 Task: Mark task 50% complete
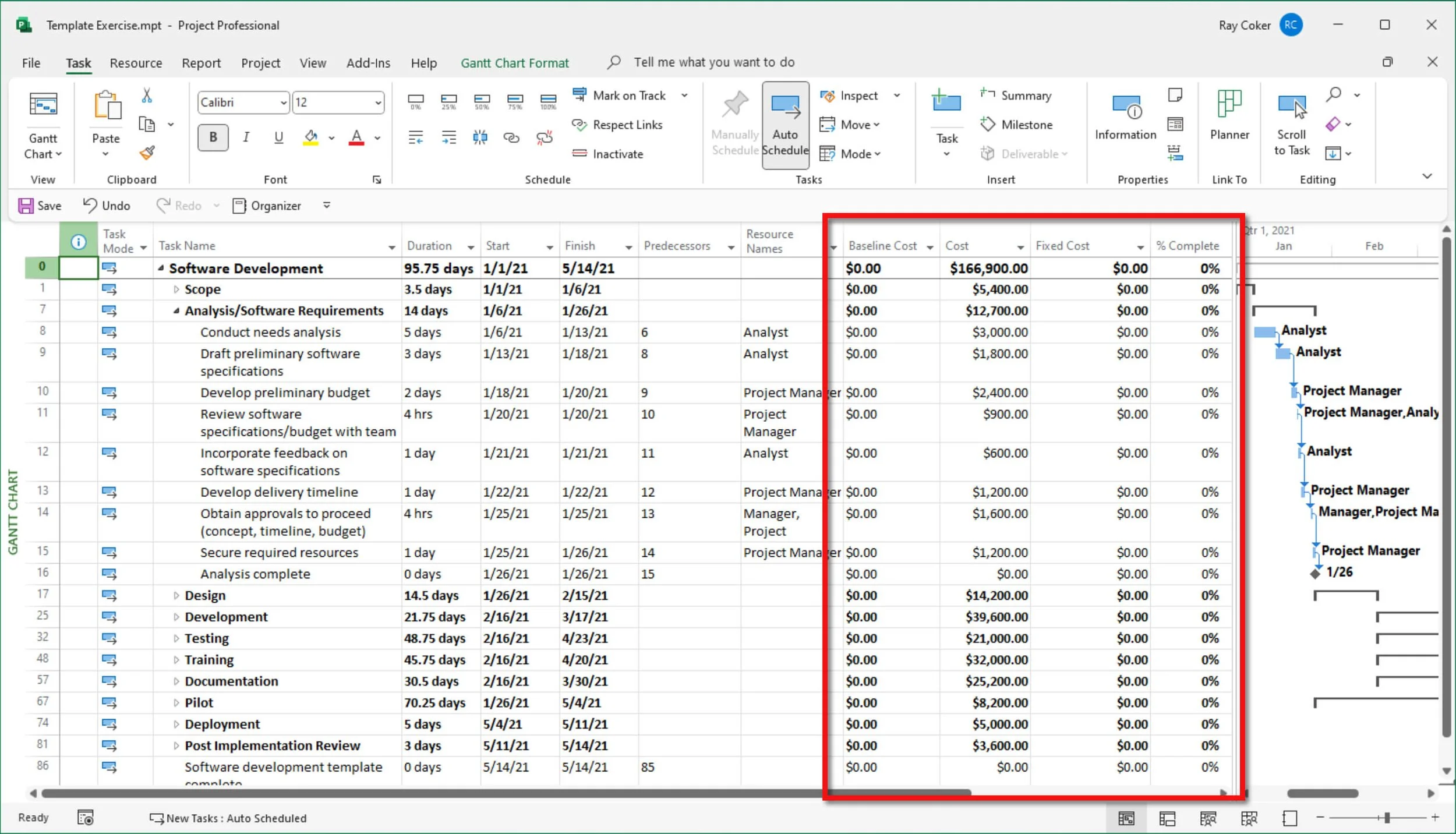click(482, 101)
